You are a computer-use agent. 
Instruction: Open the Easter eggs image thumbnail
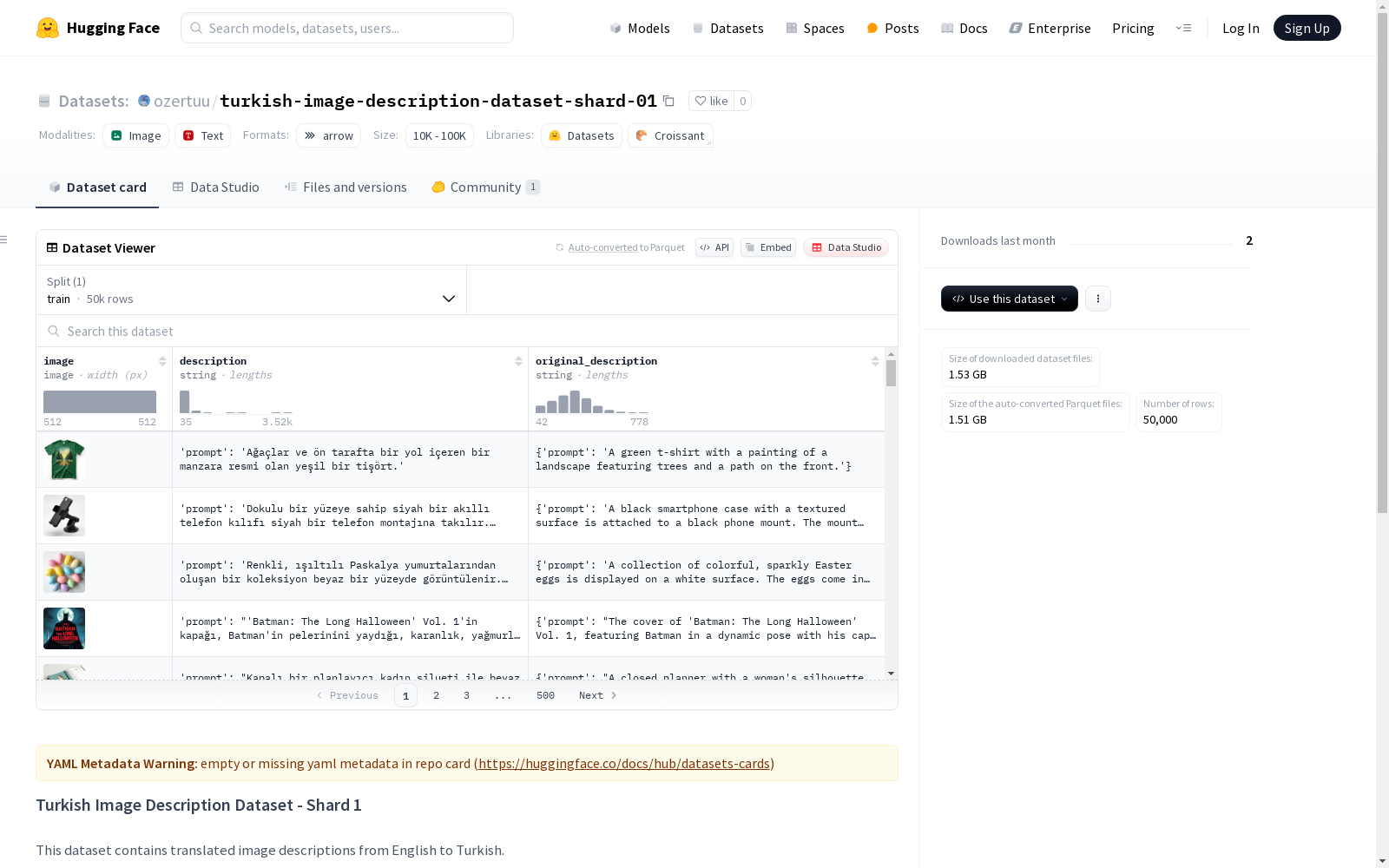(x=64, y=572)
